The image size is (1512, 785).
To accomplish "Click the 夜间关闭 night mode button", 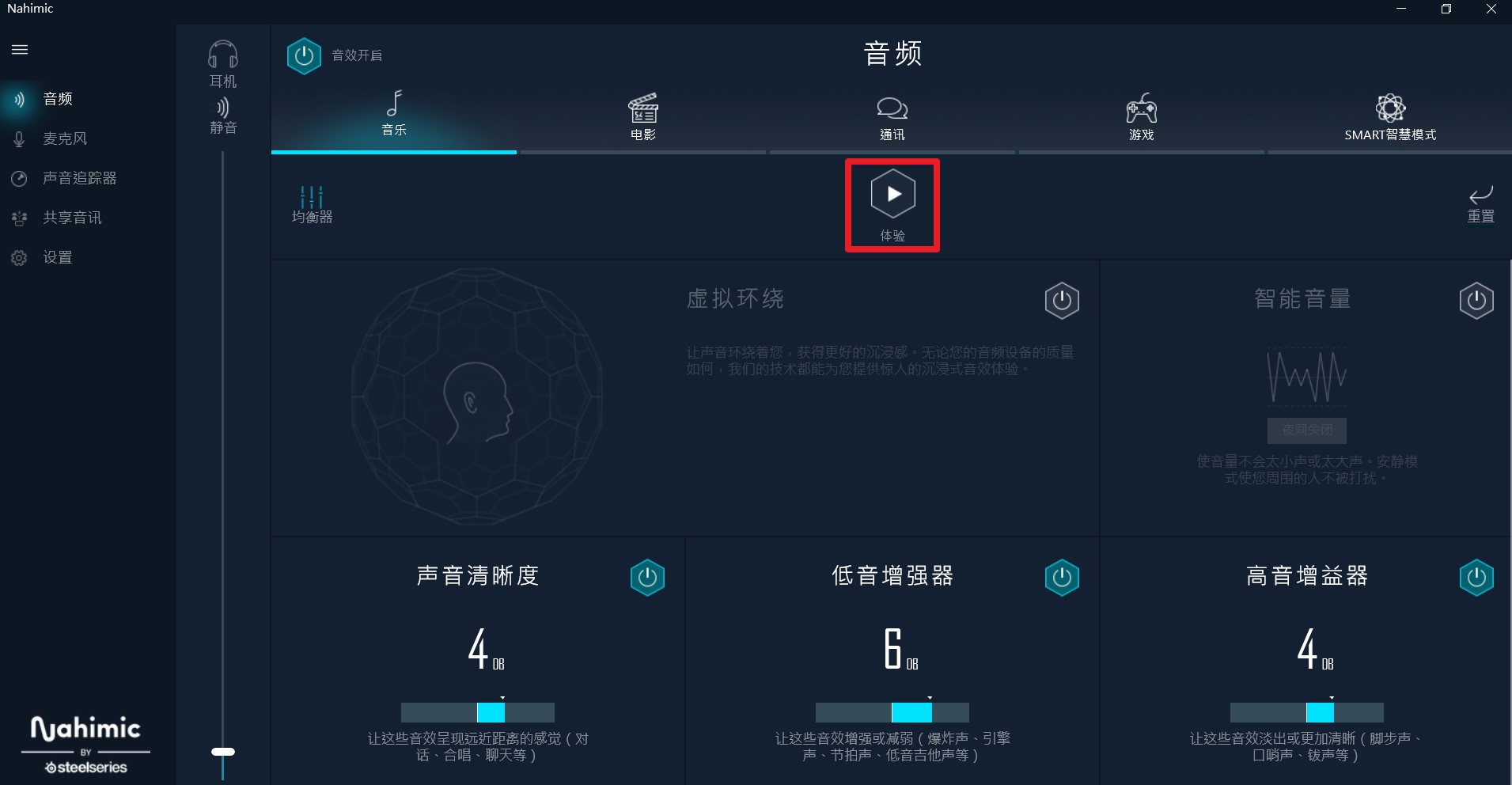I will 1307,430.
